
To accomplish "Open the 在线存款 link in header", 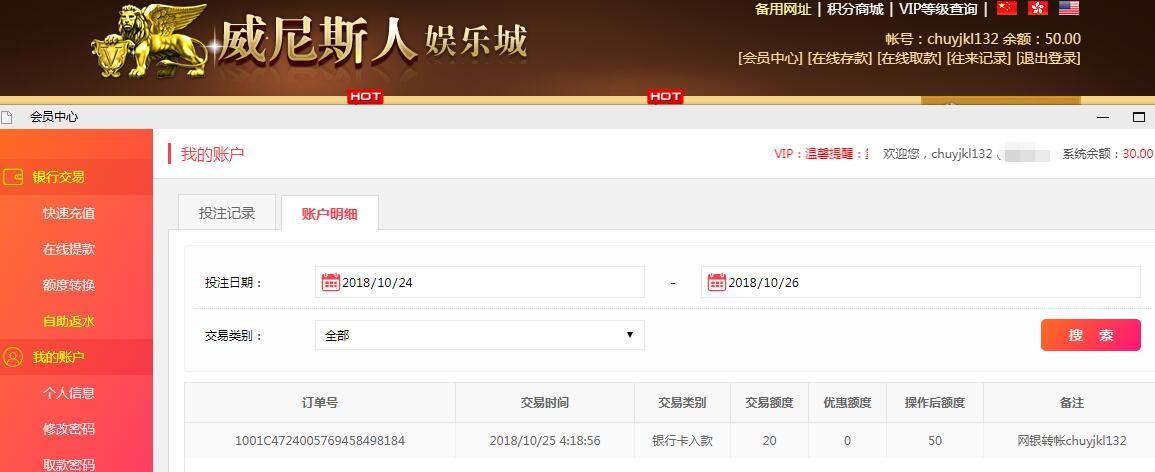I will [839, 58].
